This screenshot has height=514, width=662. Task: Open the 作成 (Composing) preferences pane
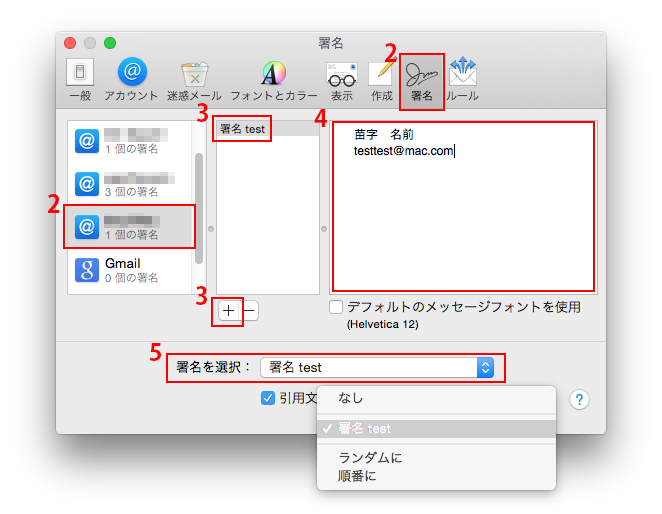382,82
